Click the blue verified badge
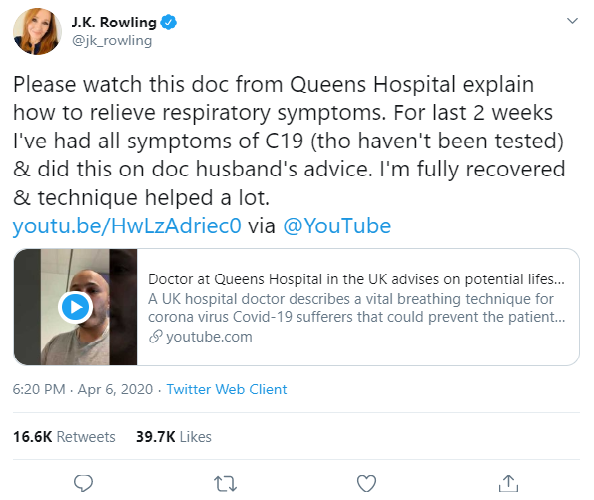The height and width of the screenshot is (500, 594). click(169, 22)
